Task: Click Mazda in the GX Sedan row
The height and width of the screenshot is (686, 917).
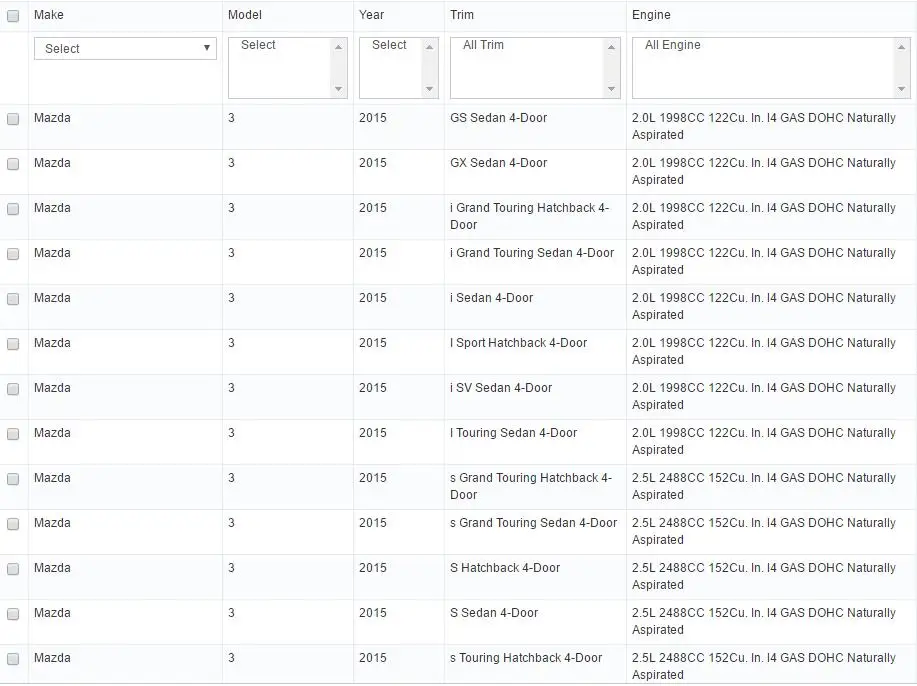Action: click(x=52, y=163)
